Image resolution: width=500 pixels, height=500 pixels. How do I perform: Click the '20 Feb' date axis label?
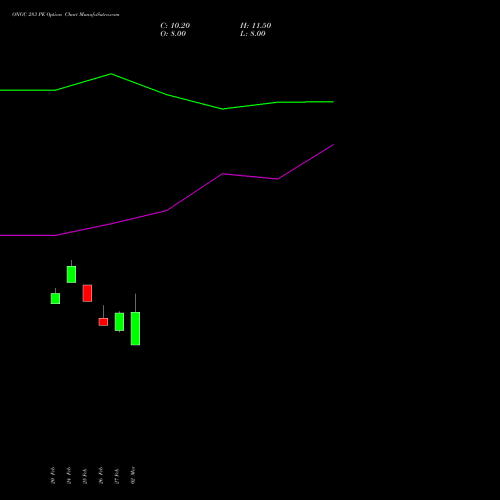click(53, 476)
